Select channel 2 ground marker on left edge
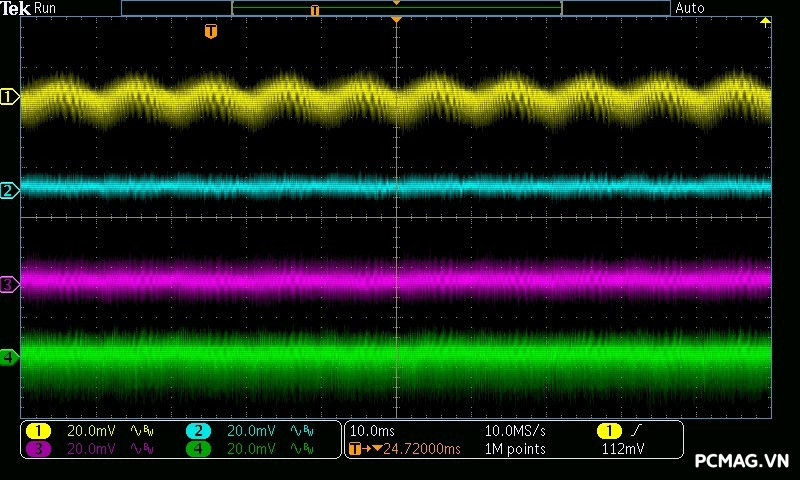Viewport: 800px width, 480px height. (9, 190)
